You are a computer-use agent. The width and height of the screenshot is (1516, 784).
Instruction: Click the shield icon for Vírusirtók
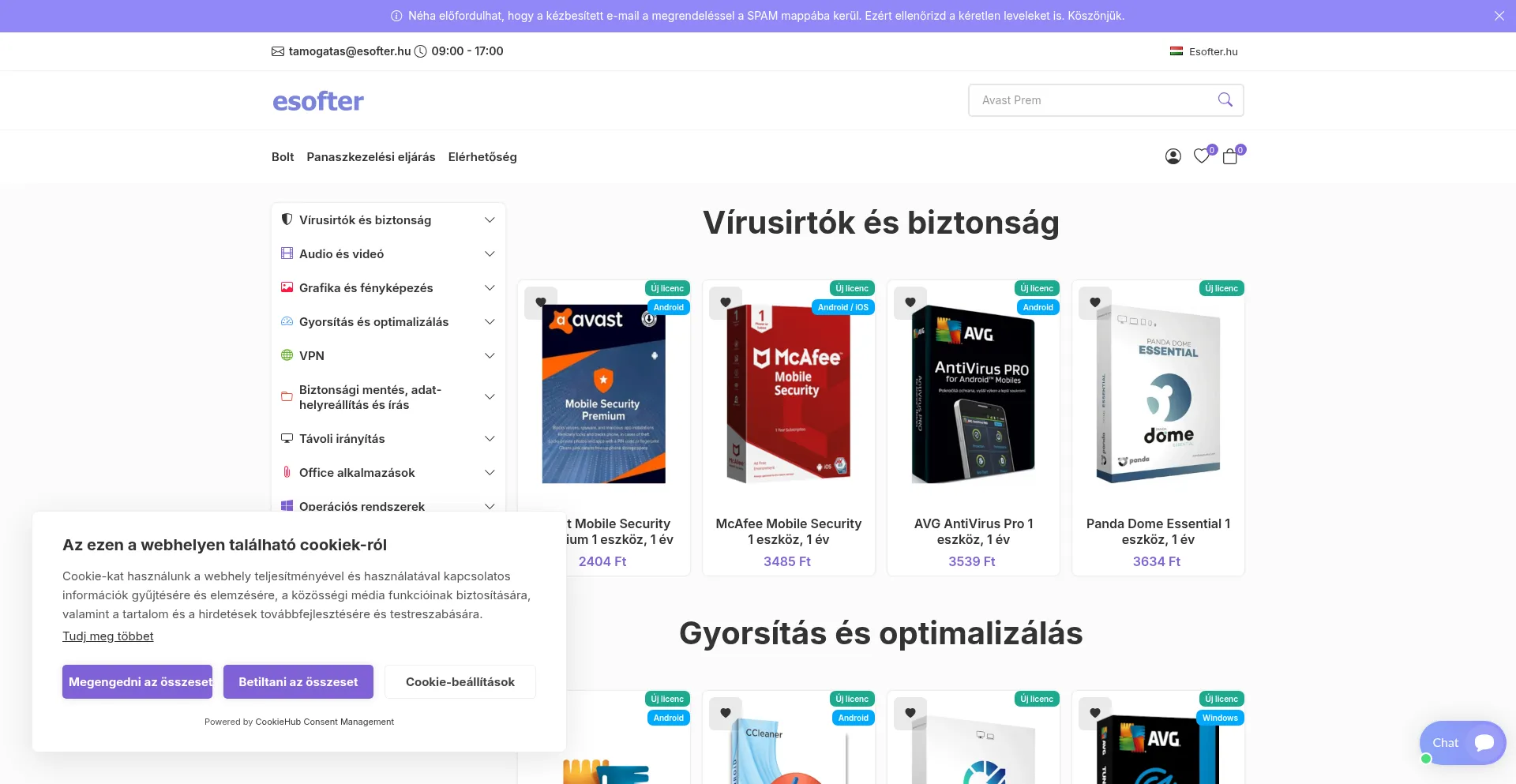click(x=287, y=219)
